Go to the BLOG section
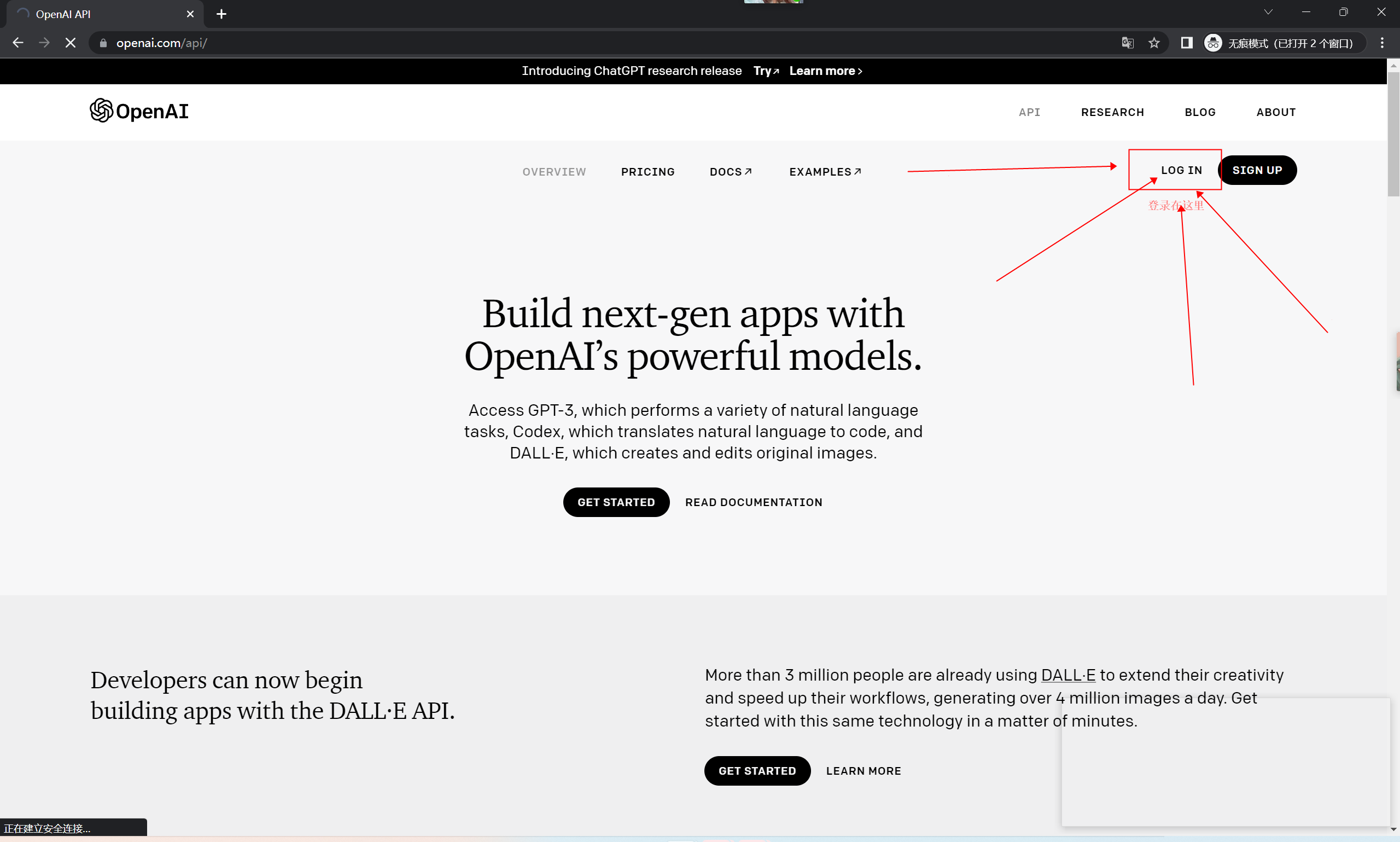 1200,112
